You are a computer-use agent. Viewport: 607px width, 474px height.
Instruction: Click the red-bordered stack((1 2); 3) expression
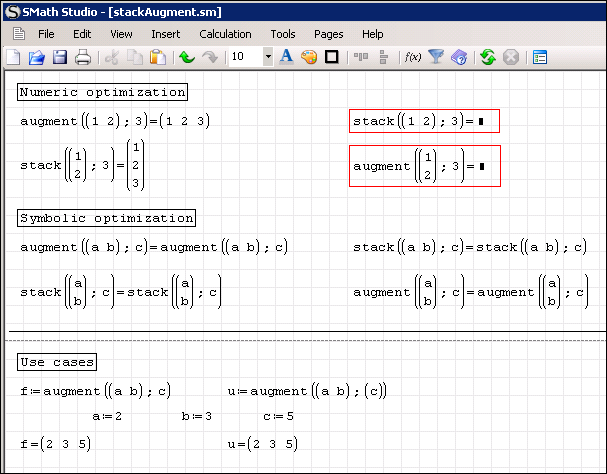(423, 122)
